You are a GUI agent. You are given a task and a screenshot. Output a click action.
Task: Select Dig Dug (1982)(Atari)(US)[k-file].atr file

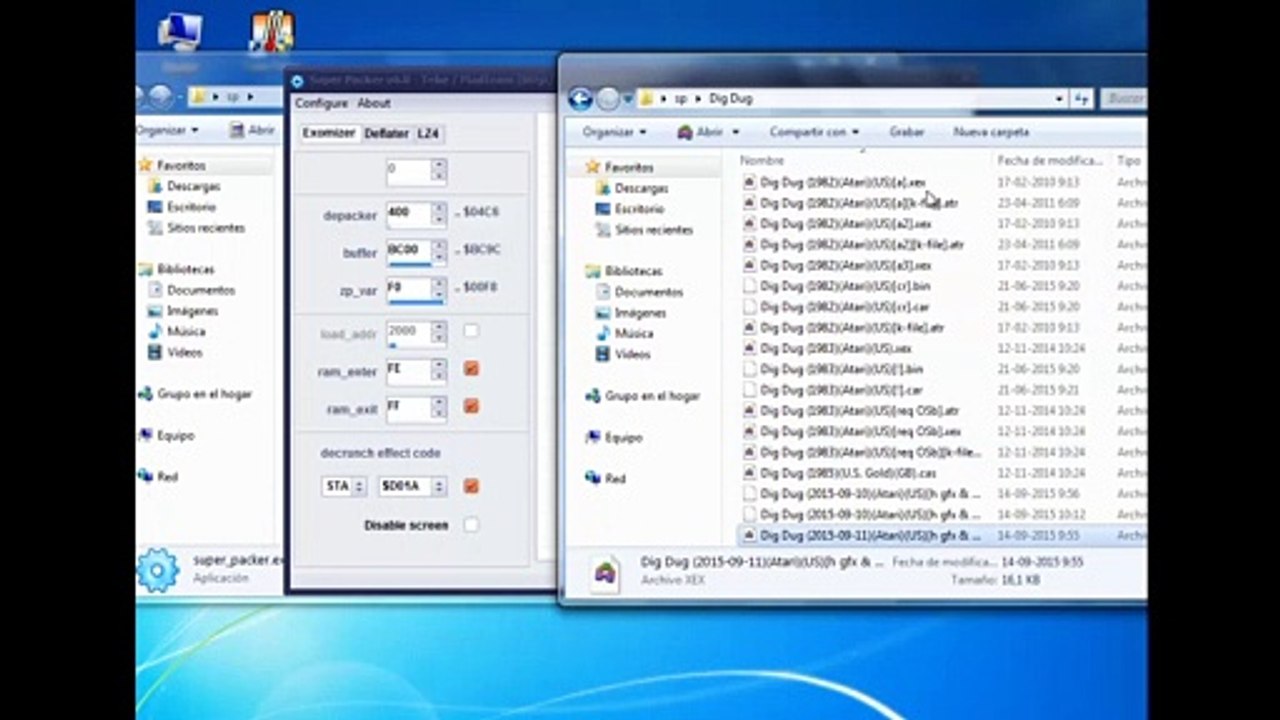coord(852,328)
